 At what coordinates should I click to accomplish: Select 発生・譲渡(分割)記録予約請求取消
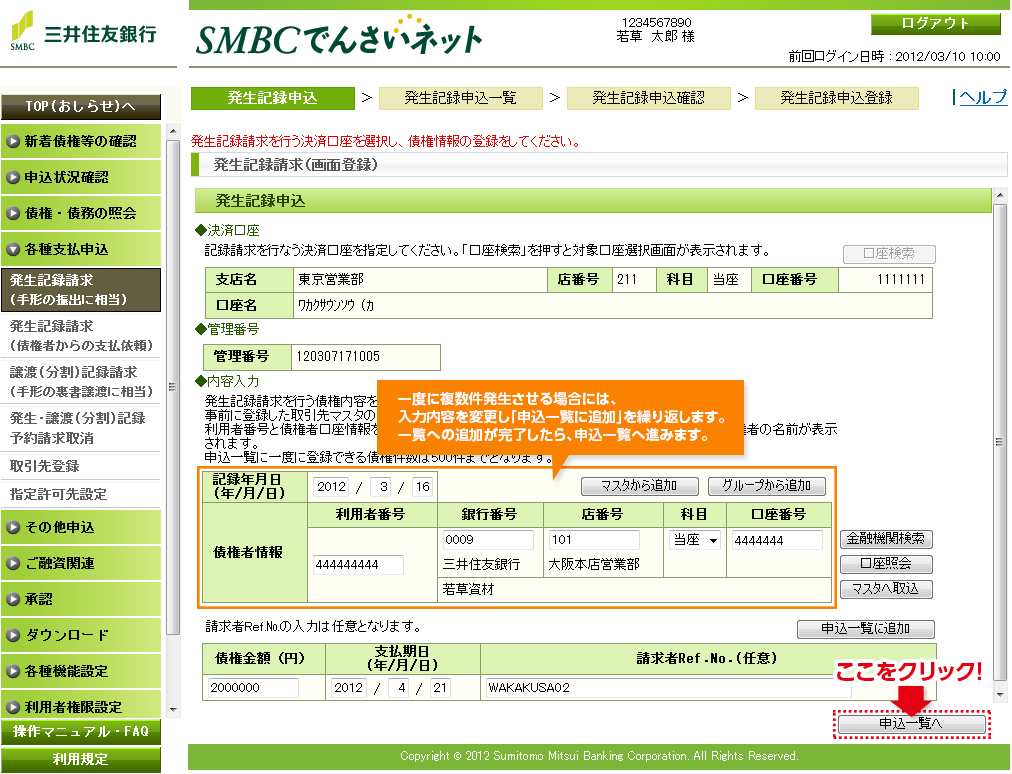tap(81, 428)
